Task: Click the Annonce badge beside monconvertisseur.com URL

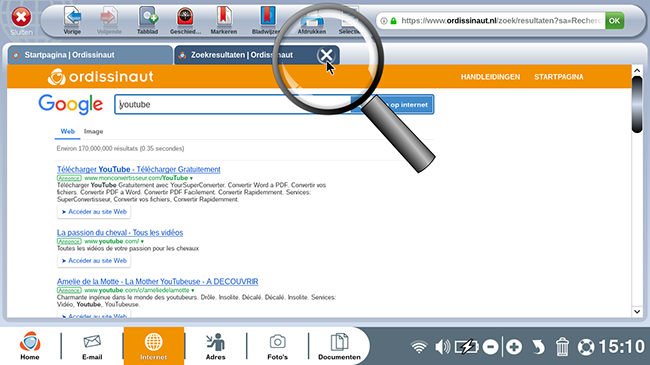Action: [x=69, y=178]
